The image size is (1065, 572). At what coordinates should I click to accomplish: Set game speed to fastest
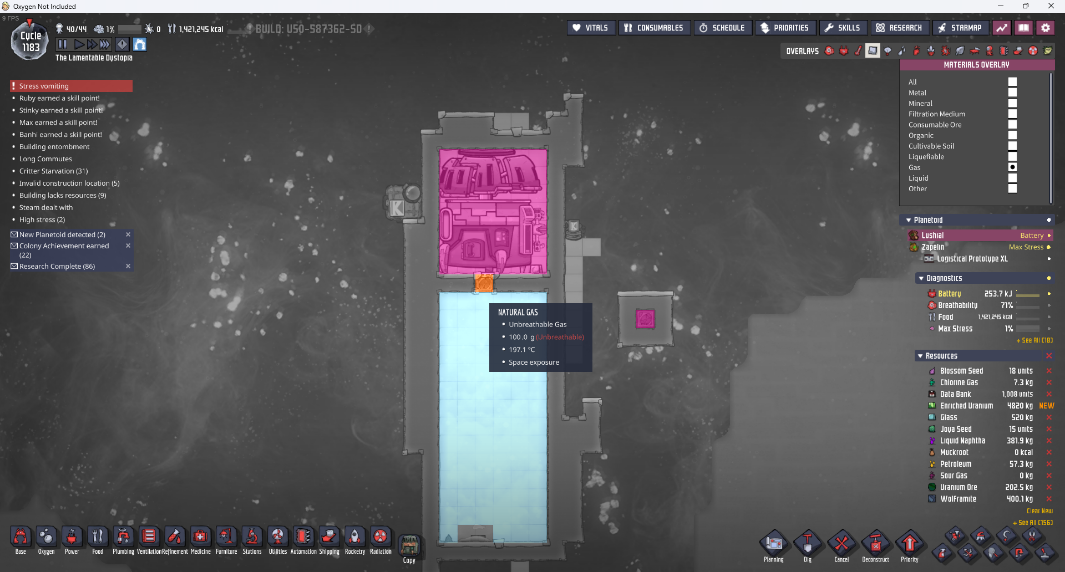click(x=105, y=44)
